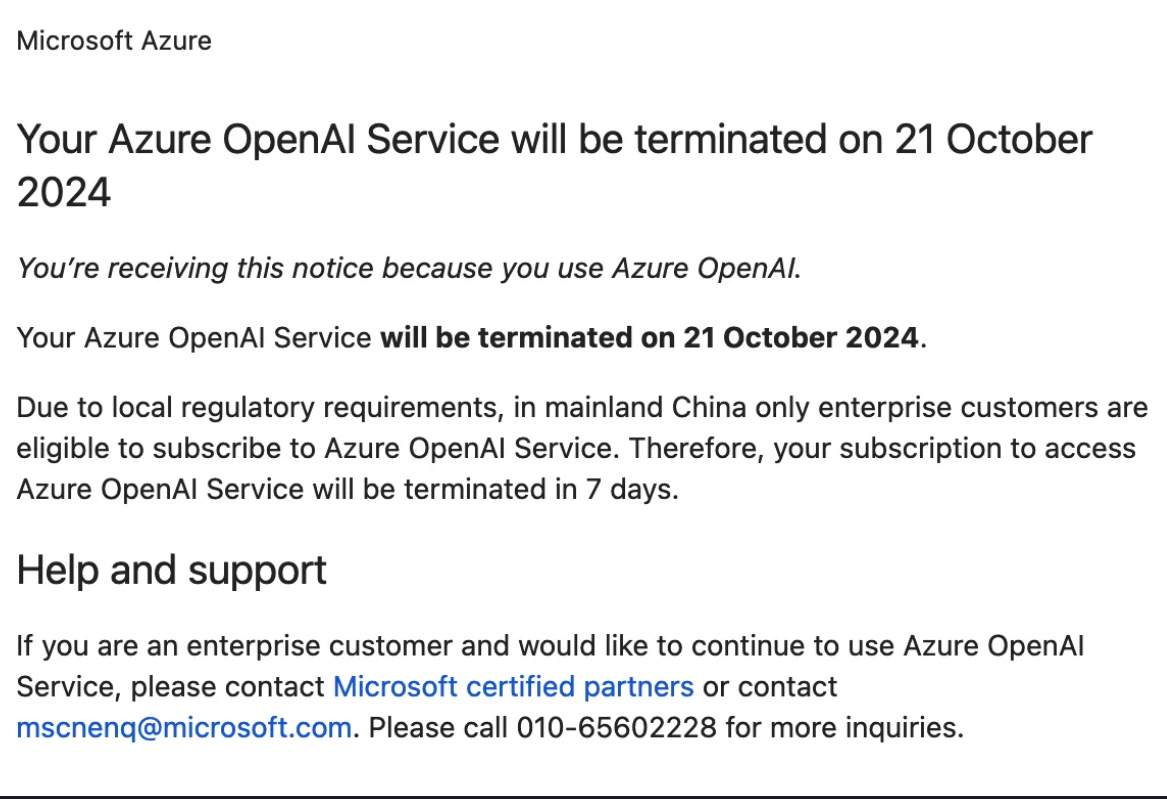Image resolution: width=1167 pixels, height=799 pixels.
Task: Click the bold 'will be terminated' text
Action: [x=648, y=338]
